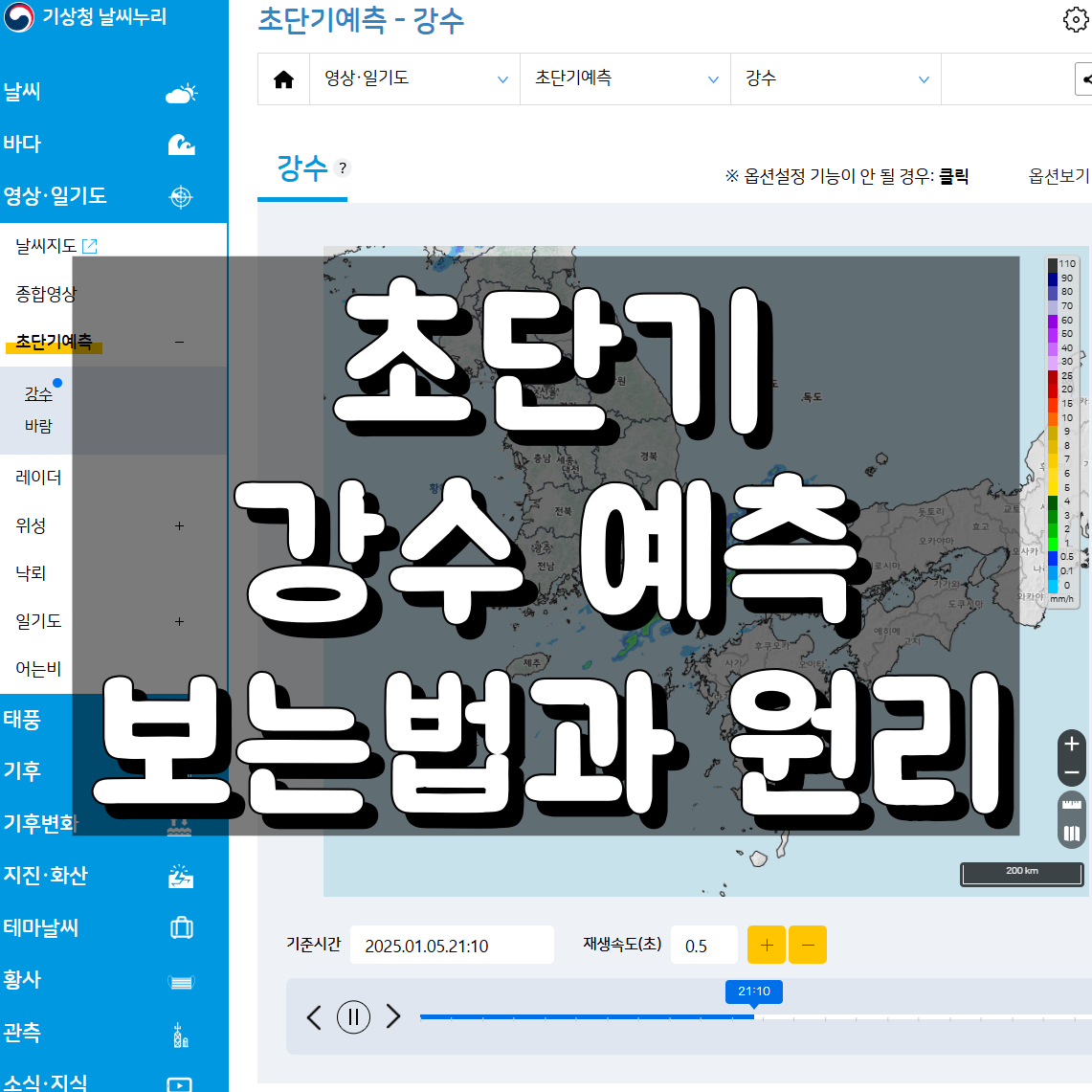Open 날씨지도 in sidebar
The height and width of the screenshot is (1092, 1092).
coord(46,246)
